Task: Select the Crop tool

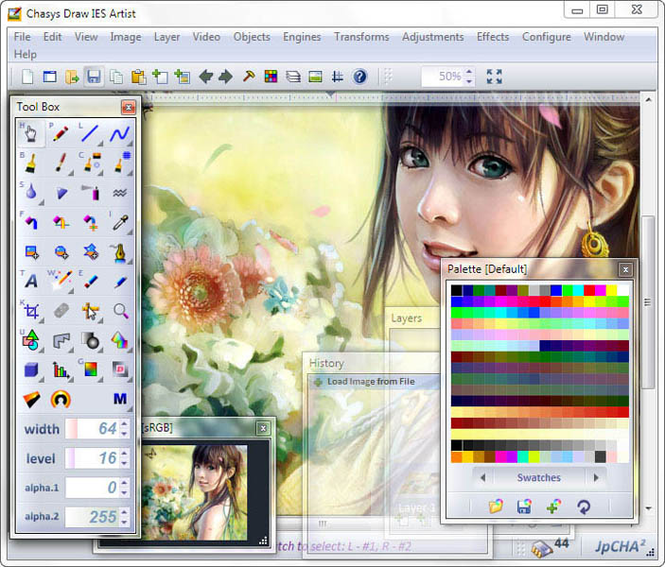Action: coord(31,311)
